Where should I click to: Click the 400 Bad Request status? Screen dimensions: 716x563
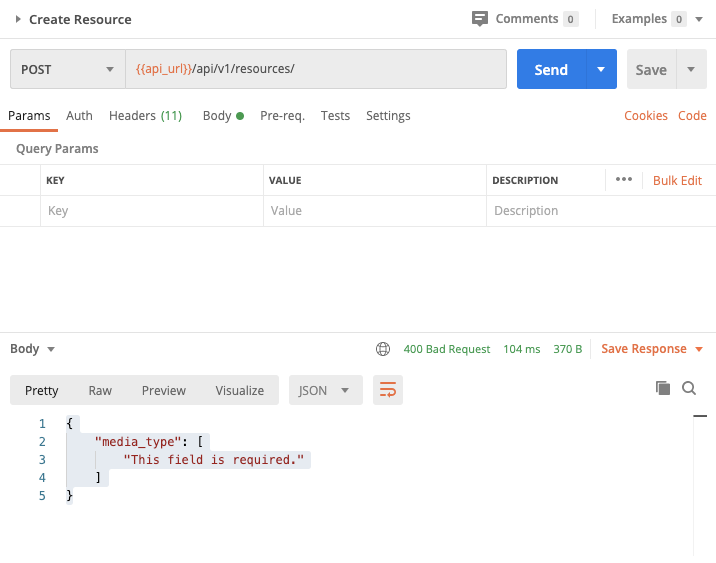tap(447, 349)
